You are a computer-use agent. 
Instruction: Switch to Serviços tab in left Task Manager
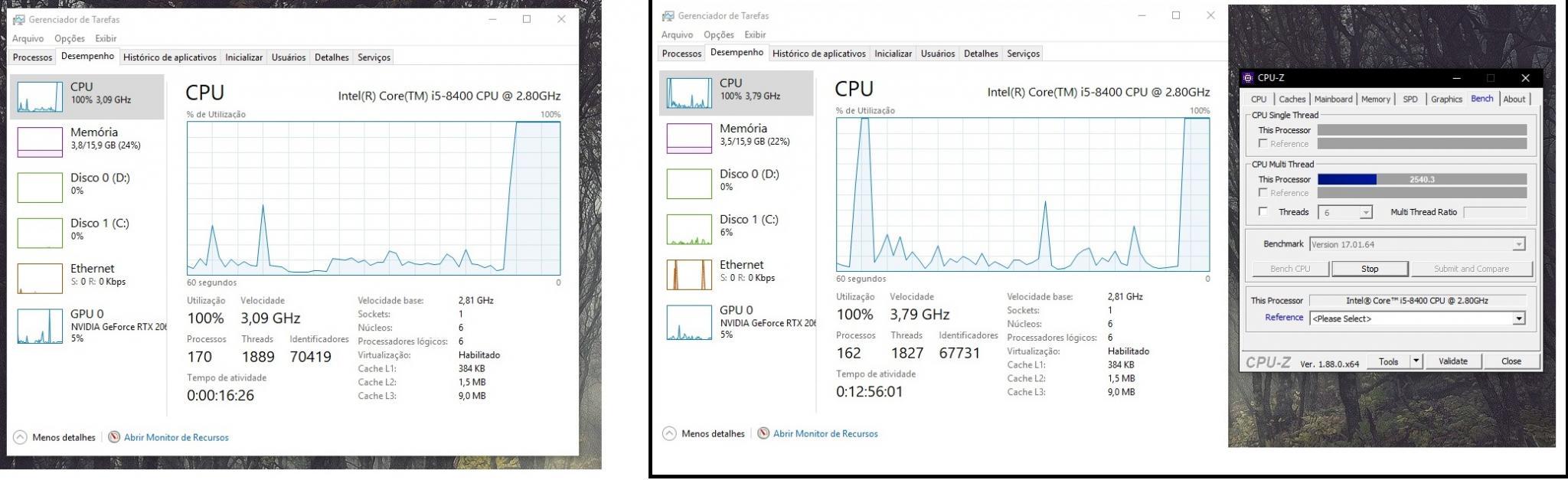[x=374, y=57]
